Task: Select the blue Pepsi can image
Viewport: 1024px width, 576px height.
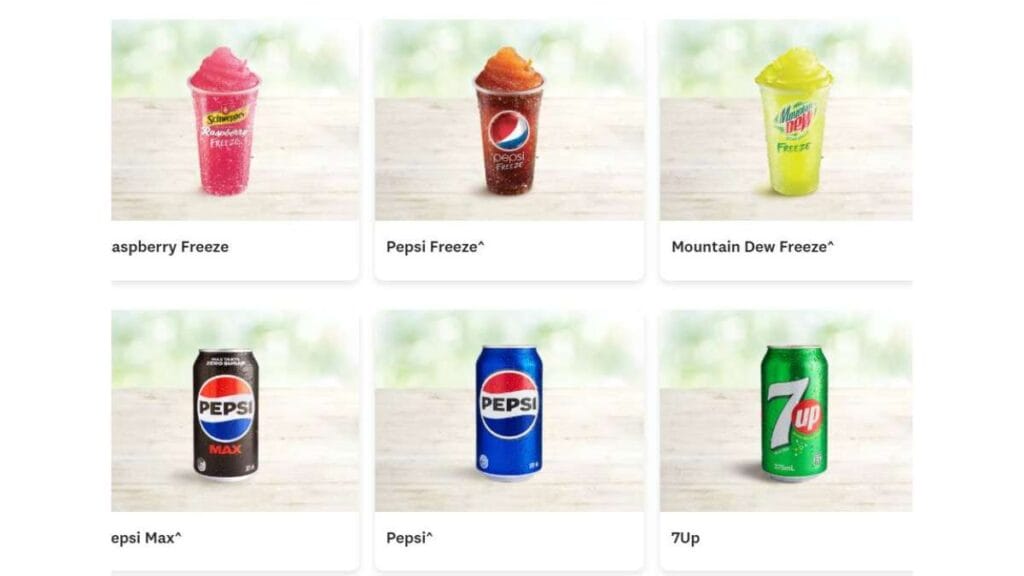Action: (x=509, y=411)
